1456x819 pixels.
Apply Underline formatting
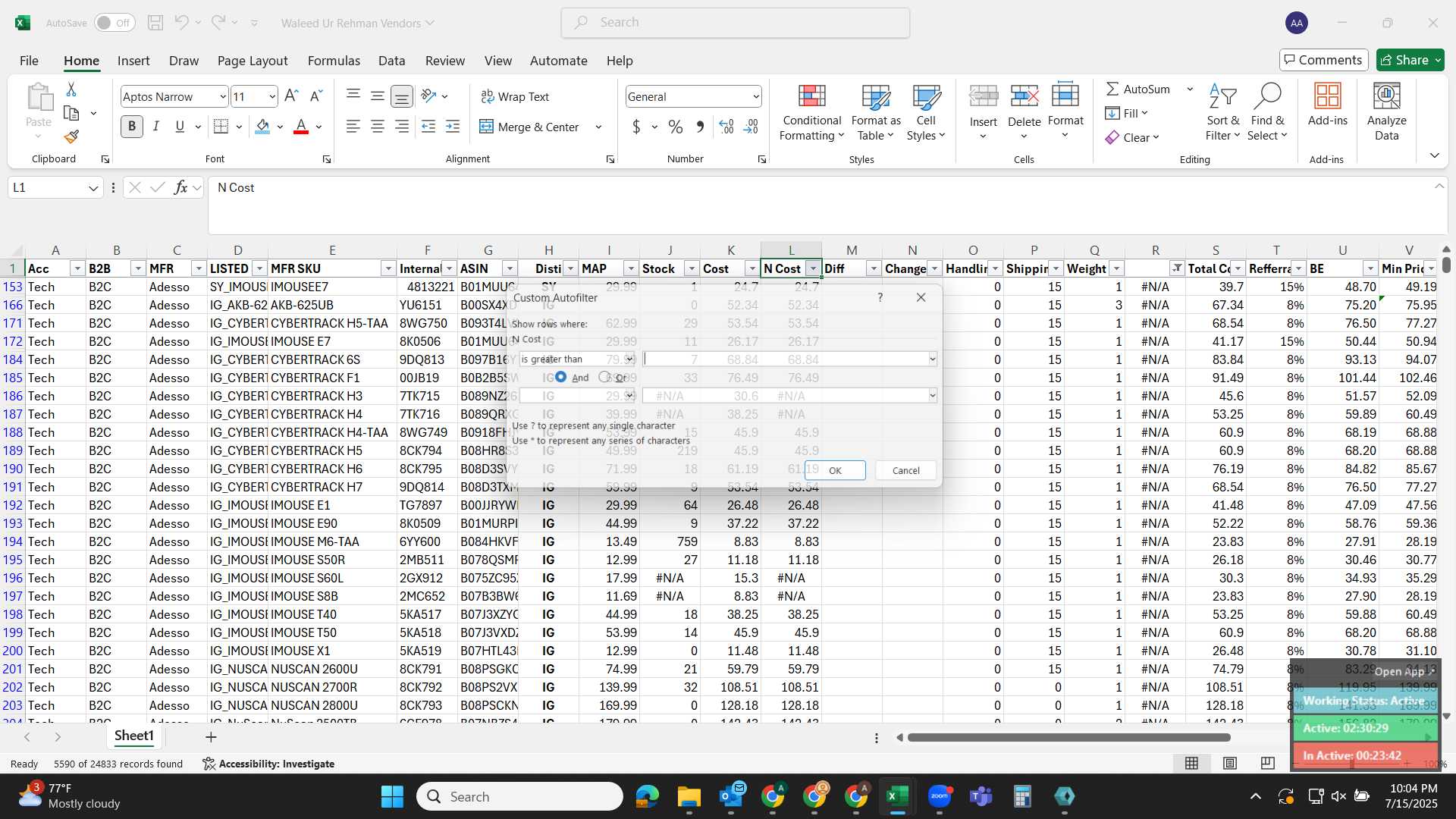point(180,127)
